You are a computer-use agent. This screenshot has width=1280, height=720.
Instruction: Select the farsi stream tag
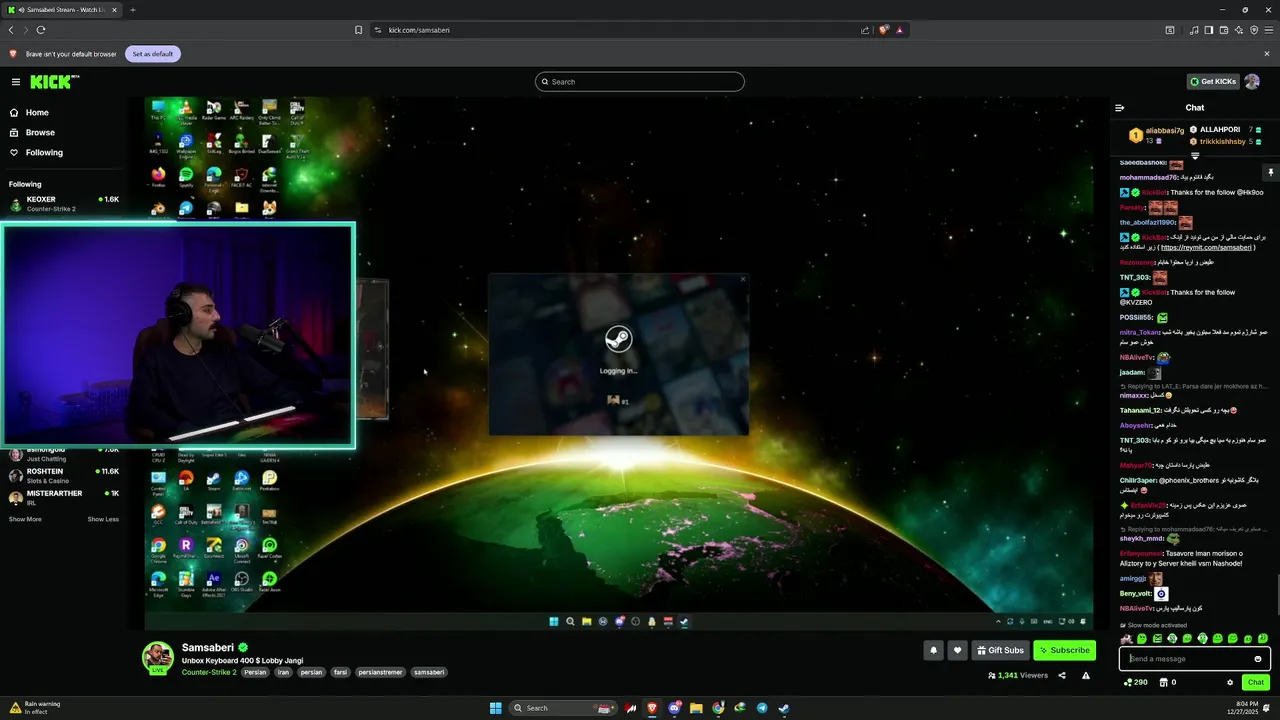click(340, 673)
